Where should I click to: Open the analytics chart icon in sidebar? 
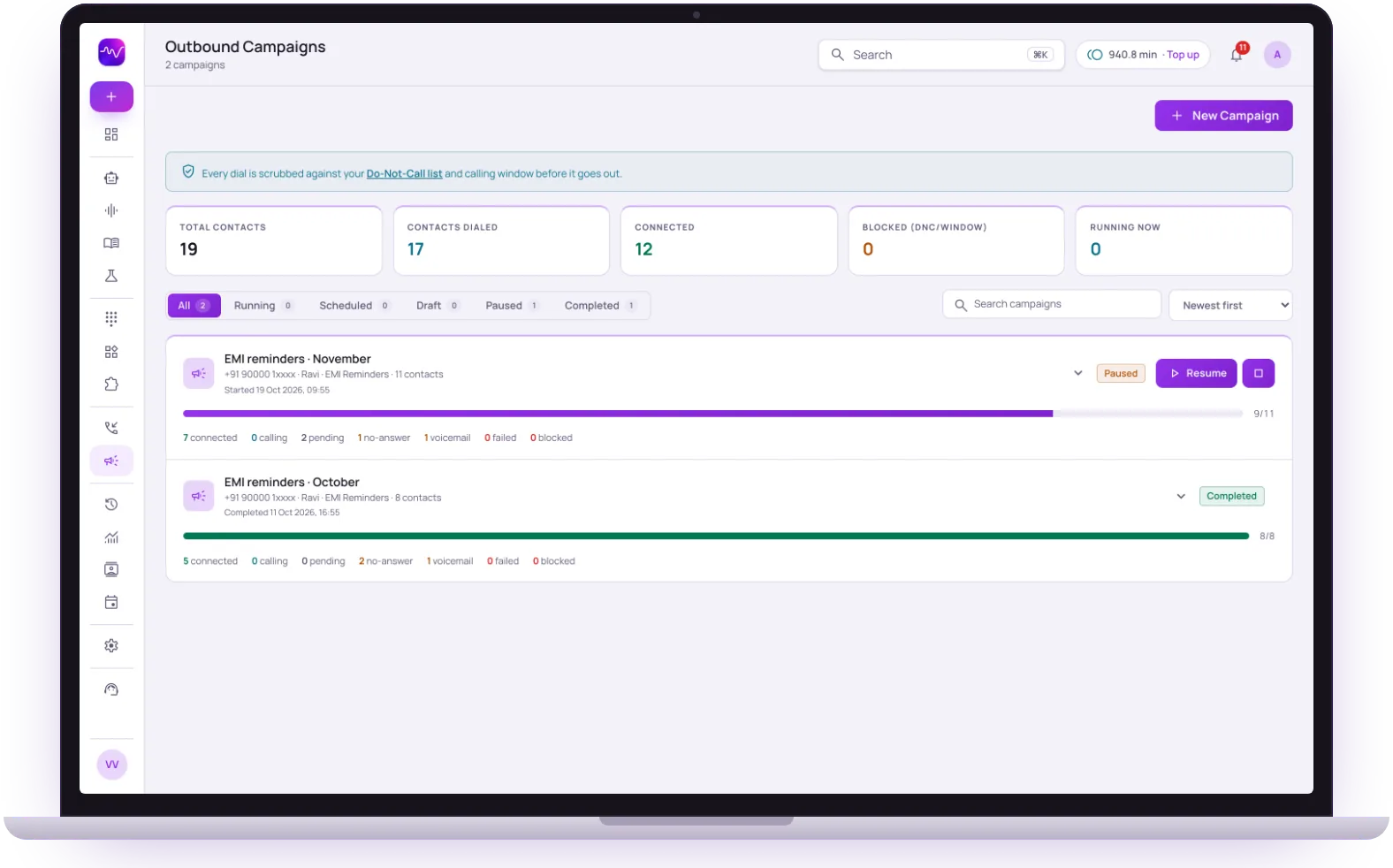point(111,537)
